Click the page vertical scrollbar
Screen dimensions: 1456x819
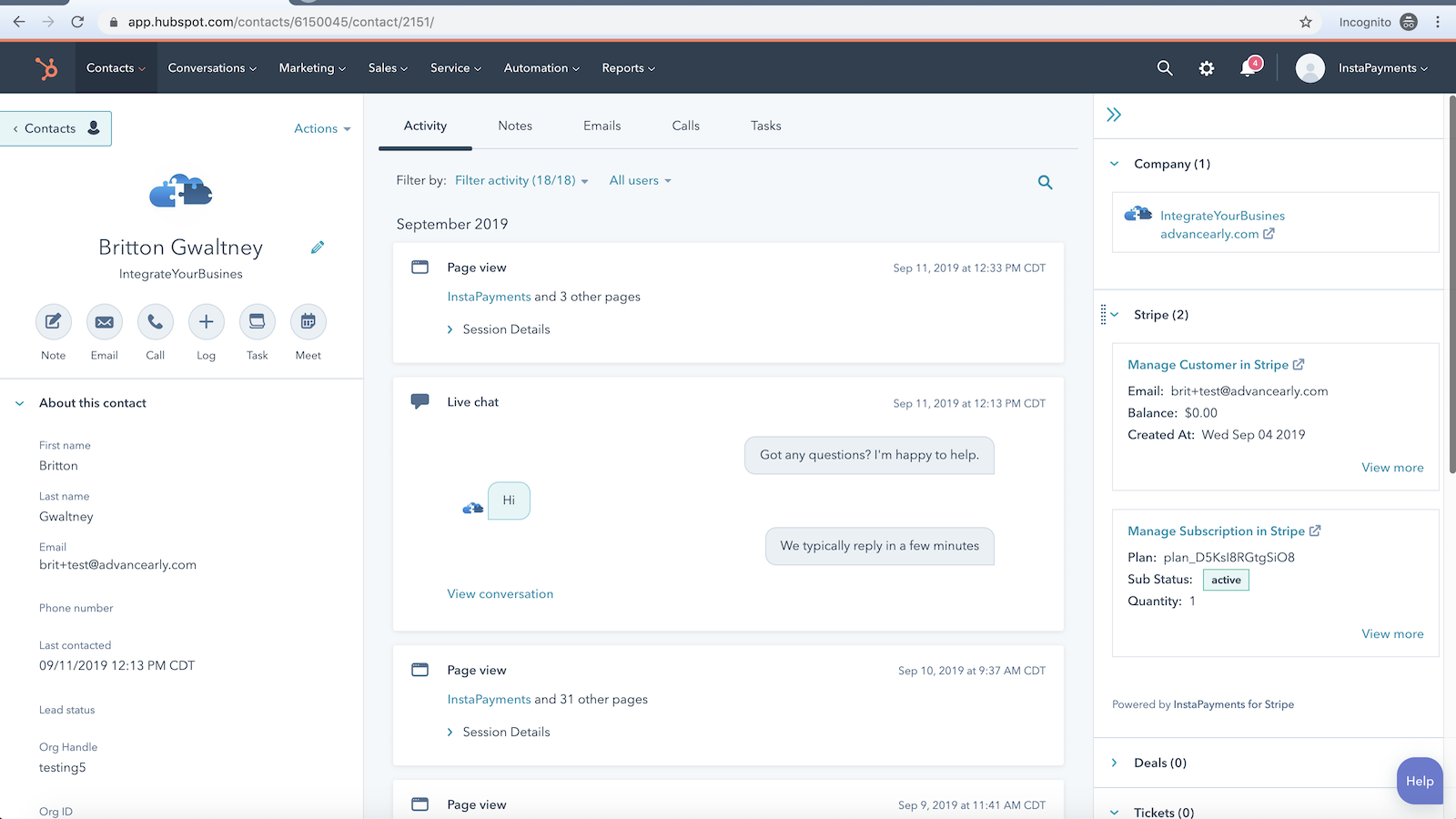[x=1451, y=284]
